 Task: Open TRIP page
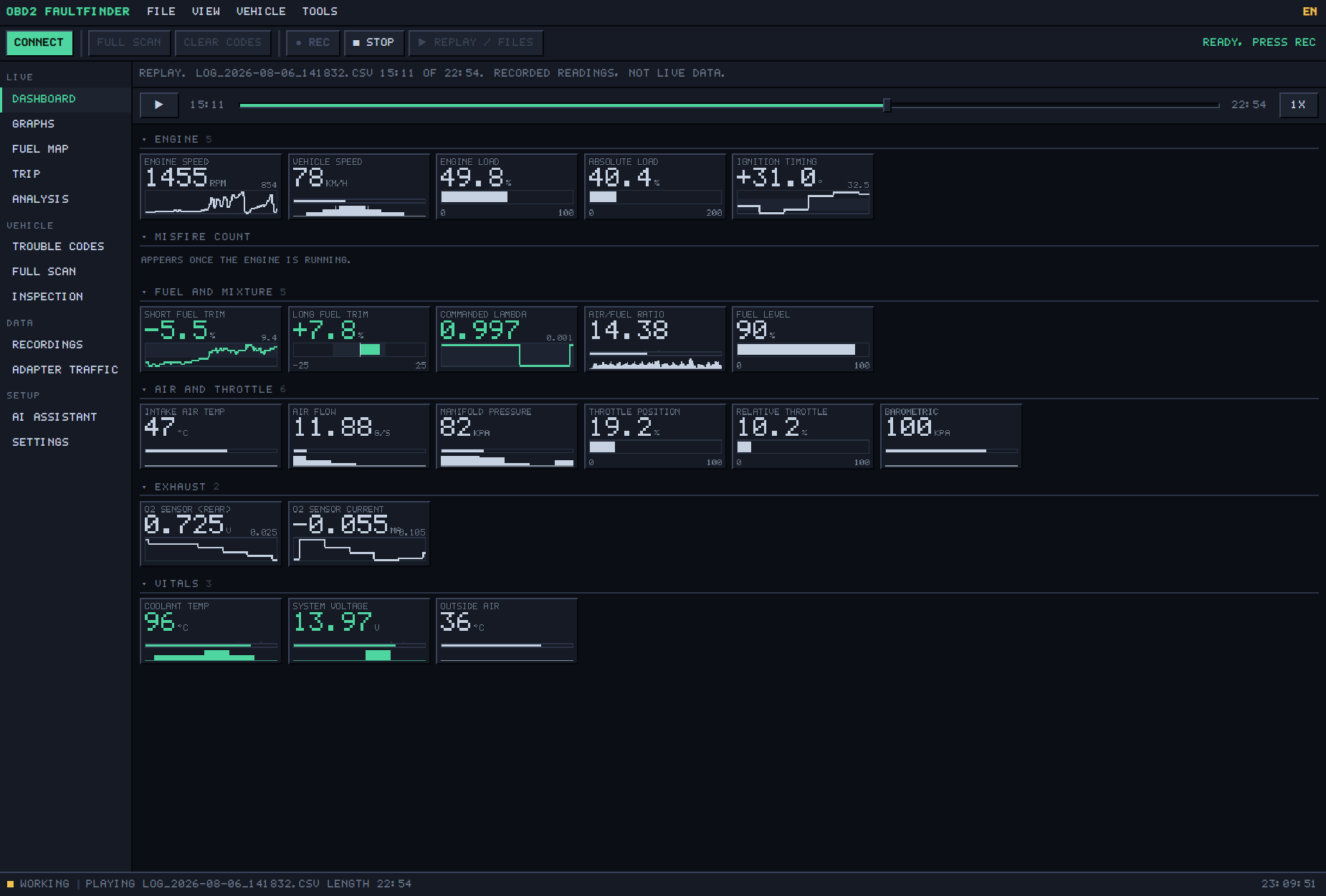(x=65, y=174)
